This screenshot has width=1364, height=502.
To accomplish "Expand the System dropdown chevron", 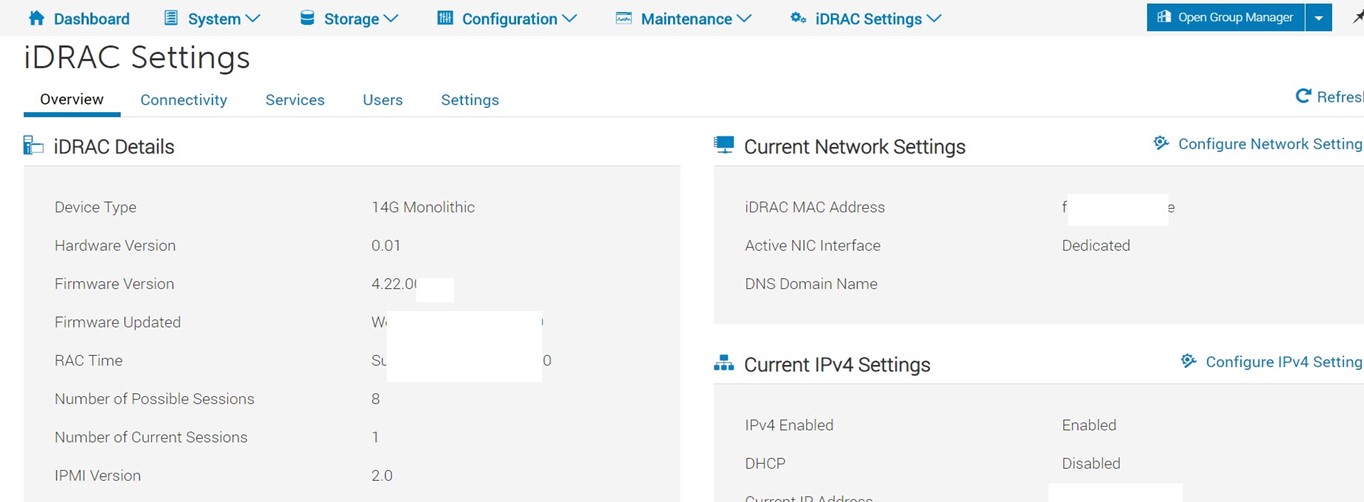I will pyautogui.click(x=253, y=18).
